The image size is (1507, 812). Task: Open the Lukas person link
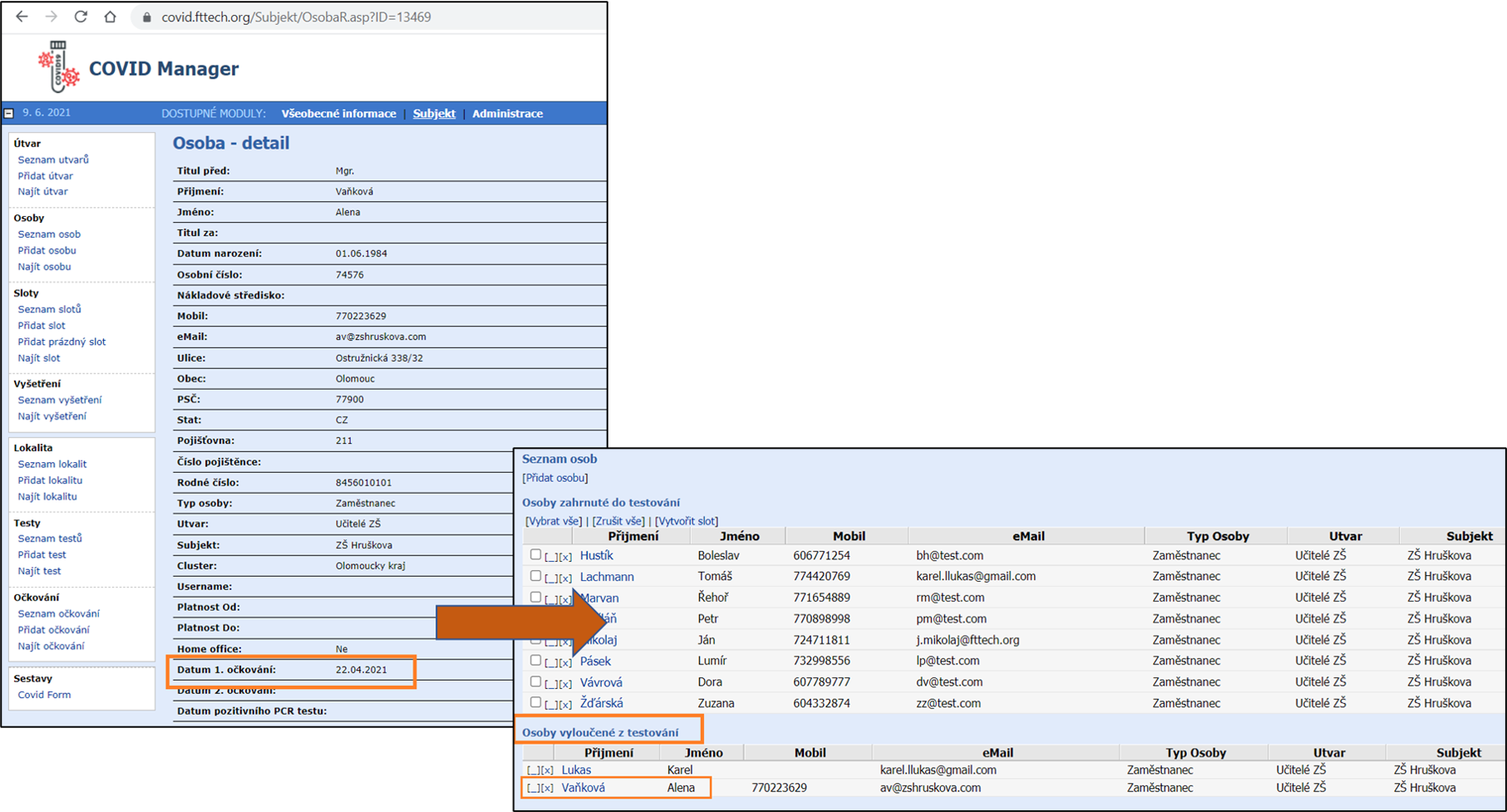[576, 770]
